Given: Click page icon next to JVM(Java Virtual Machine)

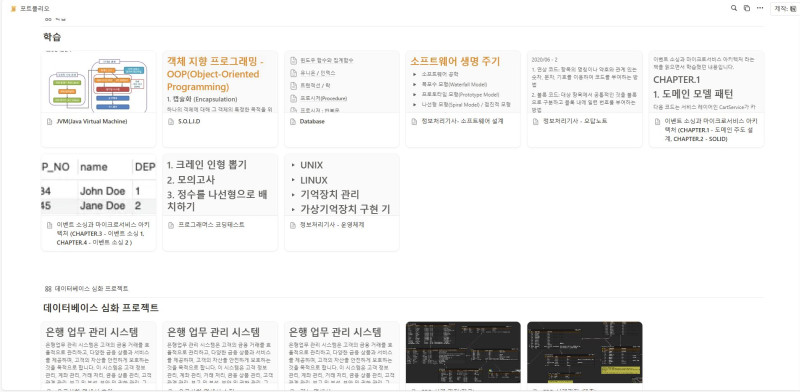Looking at the screenshot, I should (x=49, y=121).
